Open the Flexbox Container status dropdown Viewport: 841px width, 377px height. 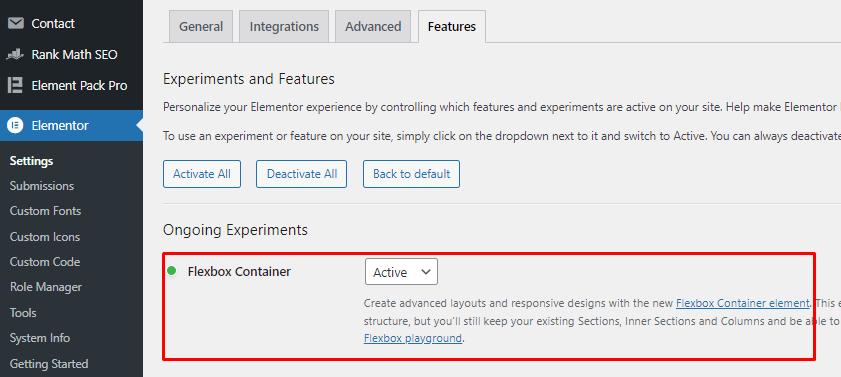coord(401,272)
